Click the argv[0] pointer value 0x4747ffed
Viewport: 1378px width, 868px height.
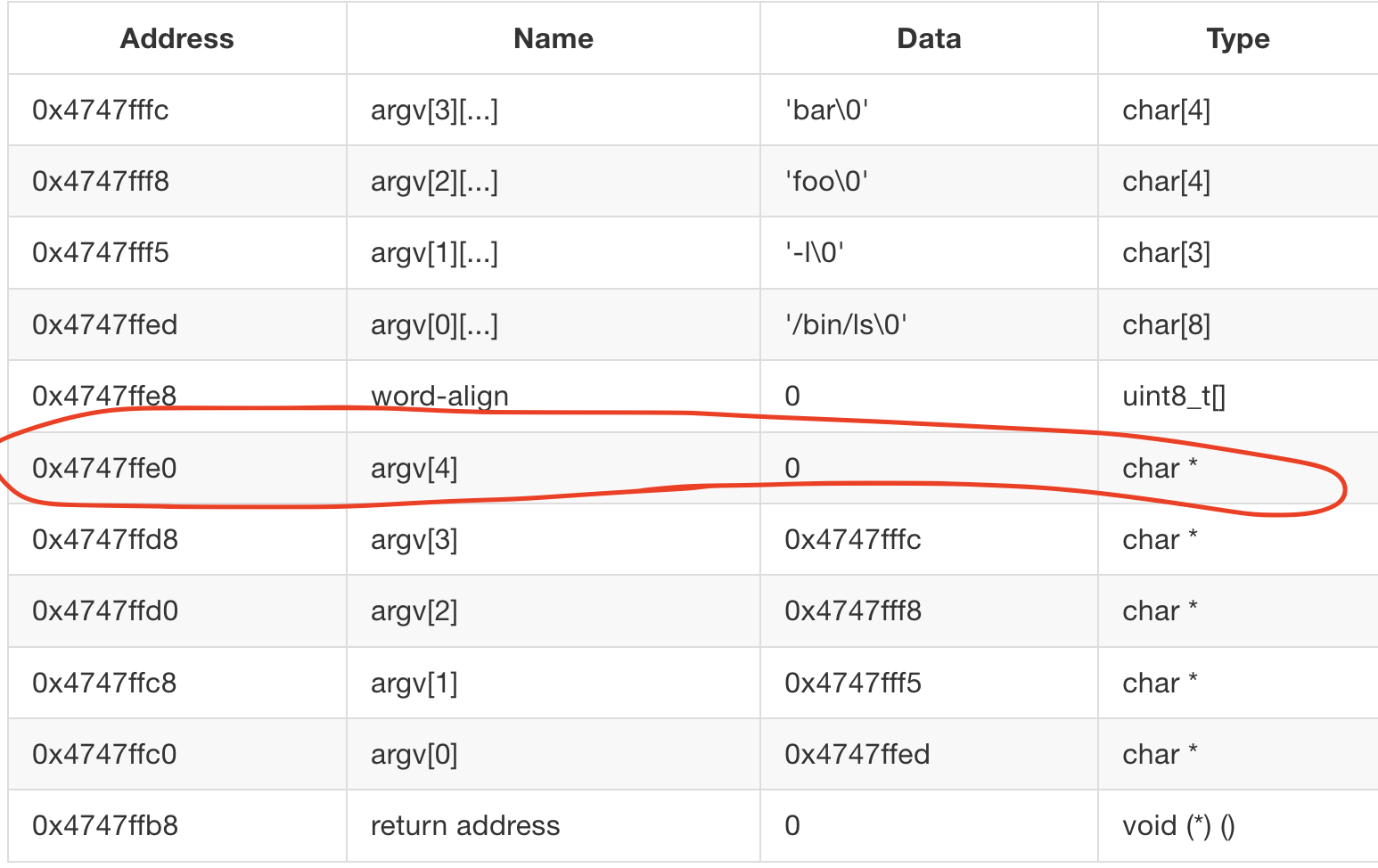click(857, 754)
